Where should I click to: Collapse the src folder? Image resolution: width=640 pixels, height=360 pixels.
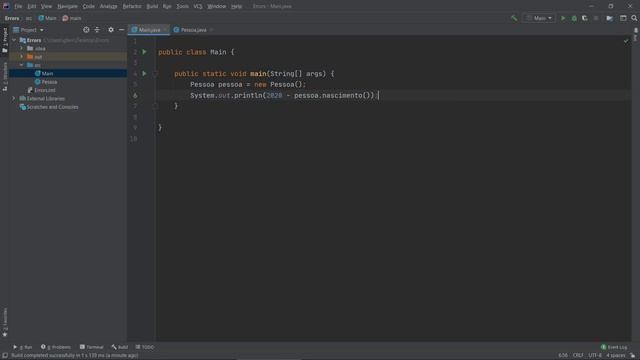[22, 65]
